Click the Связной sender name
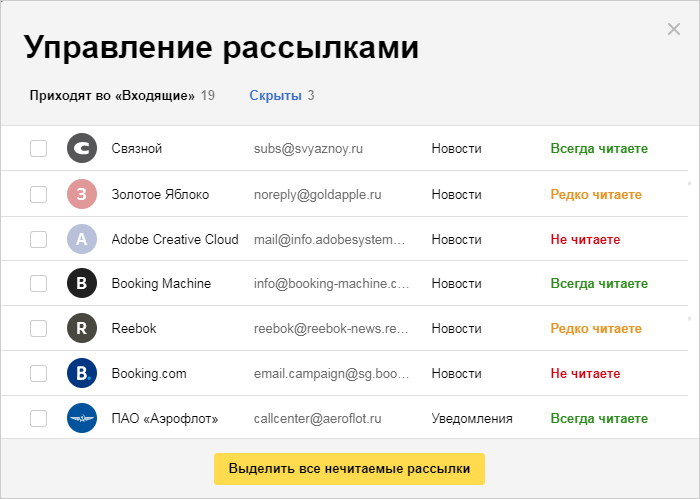The width and height of the screenshot is (700, 499). click(x=137, y=148)
